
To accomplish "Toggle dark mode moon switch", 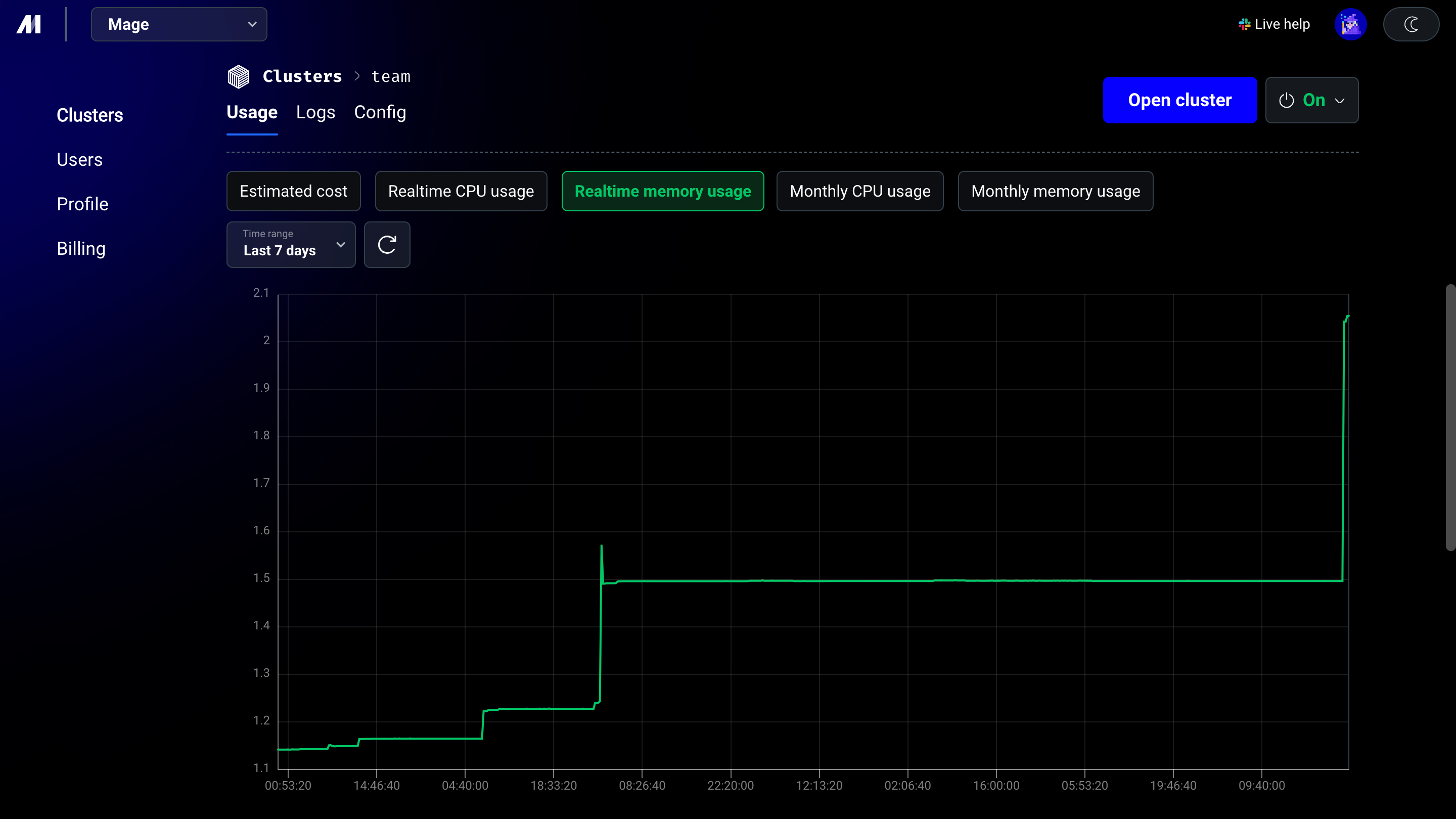I will pos(1411,24).
